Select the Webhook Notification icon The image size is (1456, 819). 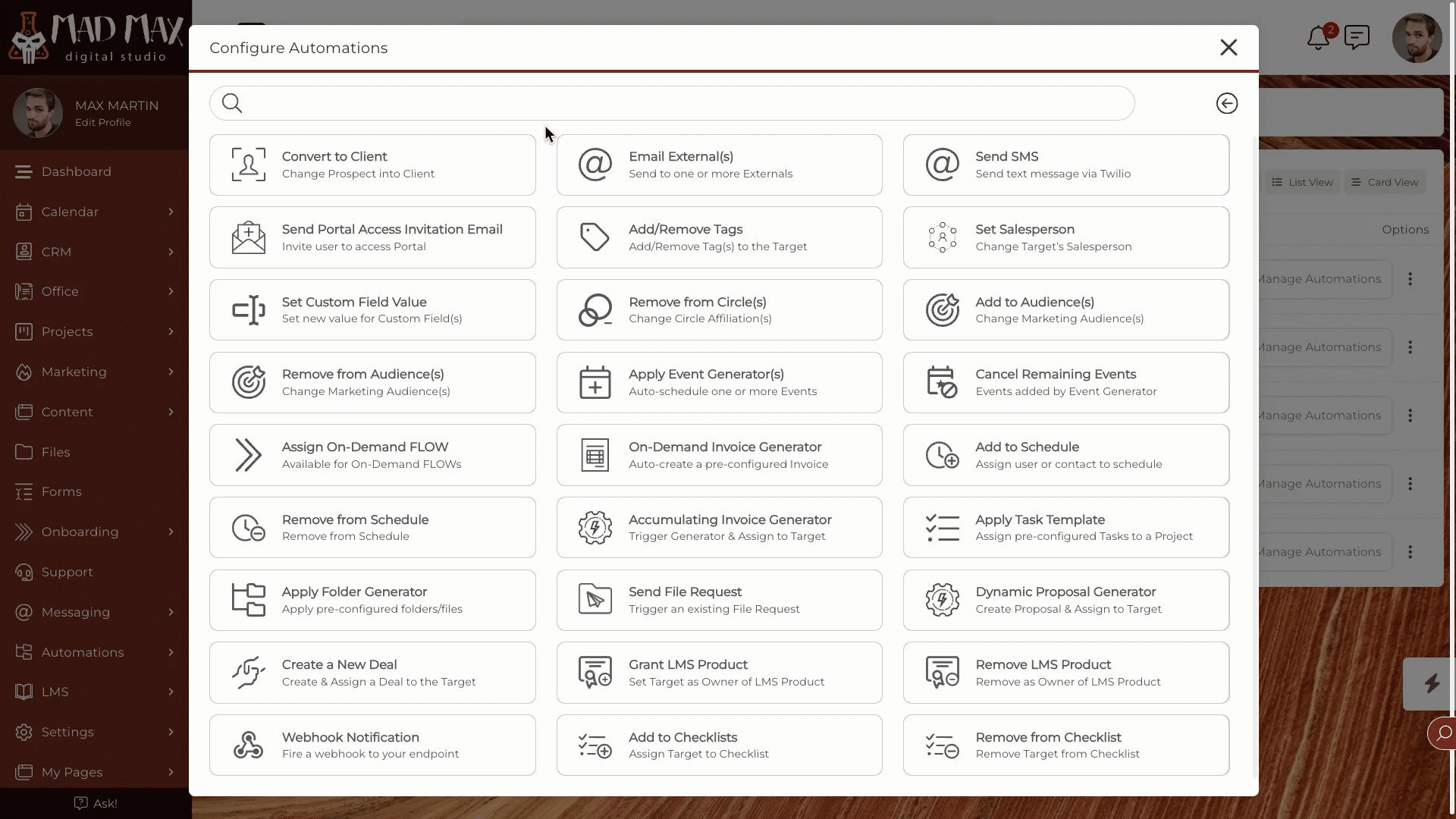coord(248,744)
